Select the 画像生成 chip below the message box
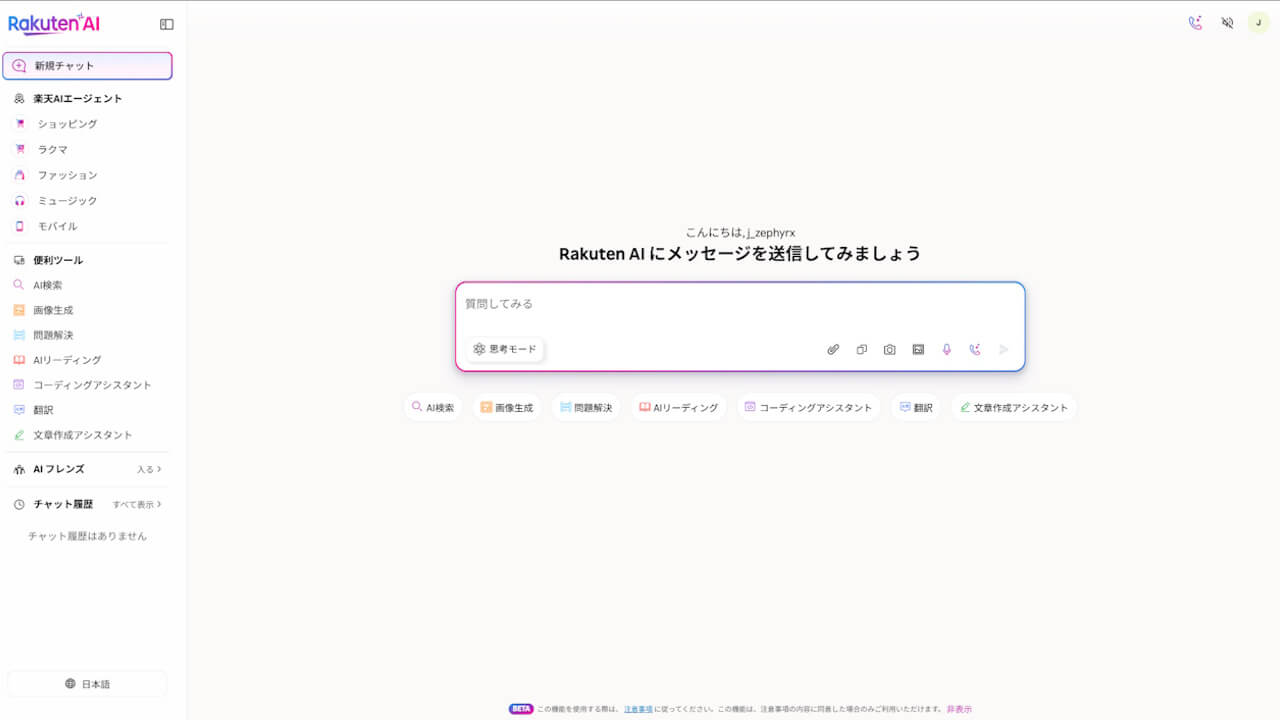Image resolution: width=1280 pixels, height=720 pixels. coord(507,408)
